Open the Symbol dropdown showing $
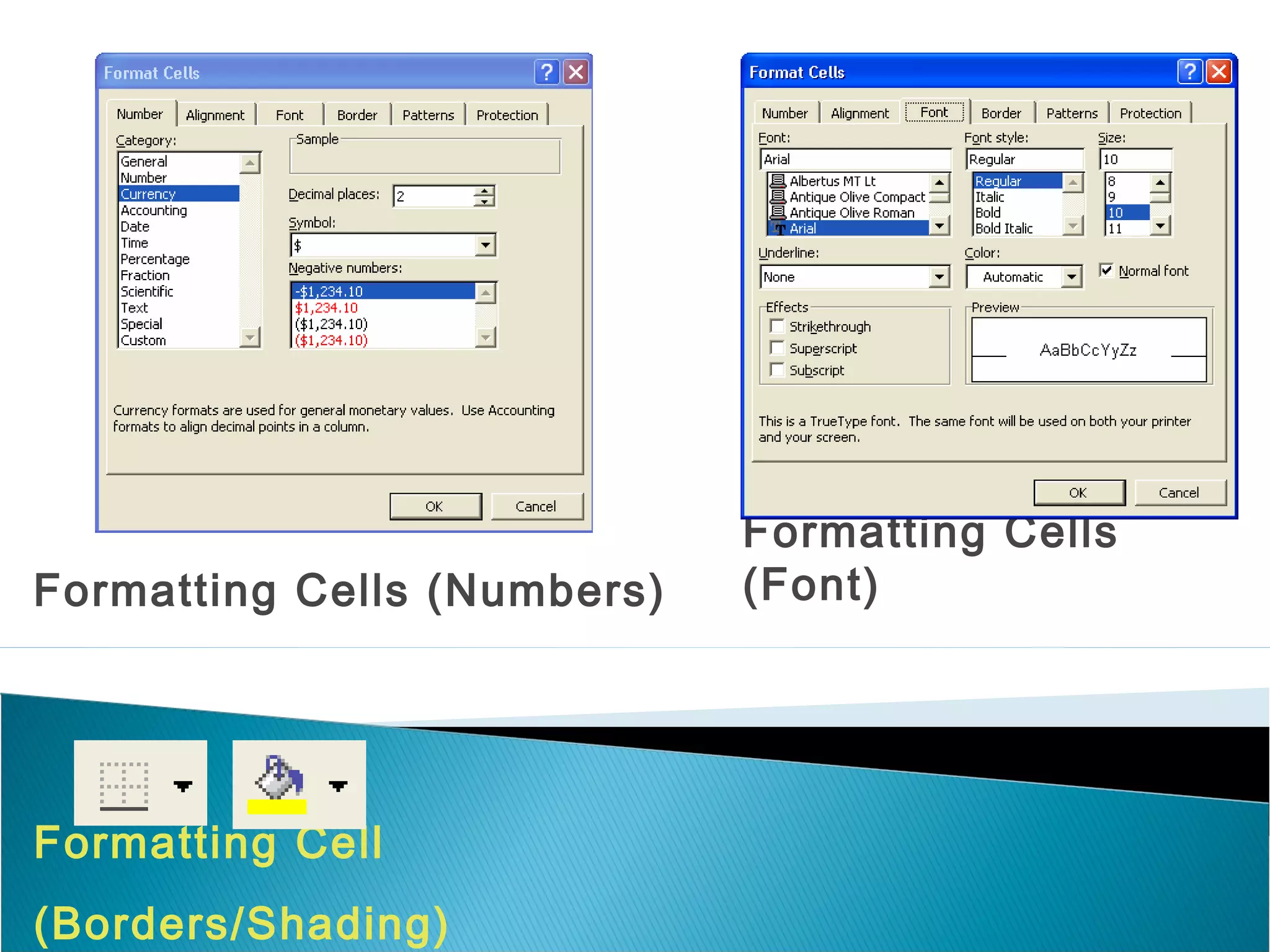This screenshot has height=952, width=1270. pos(485,245)
